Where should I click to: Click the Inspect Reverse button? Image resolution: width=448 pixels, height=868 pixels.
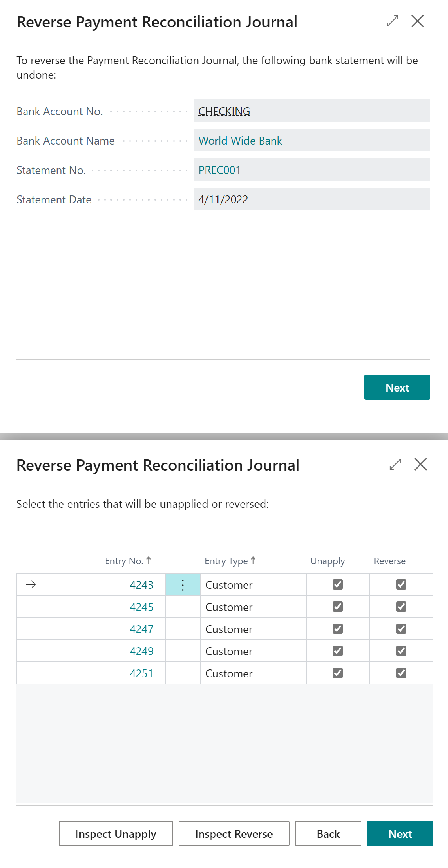(234, 834)
